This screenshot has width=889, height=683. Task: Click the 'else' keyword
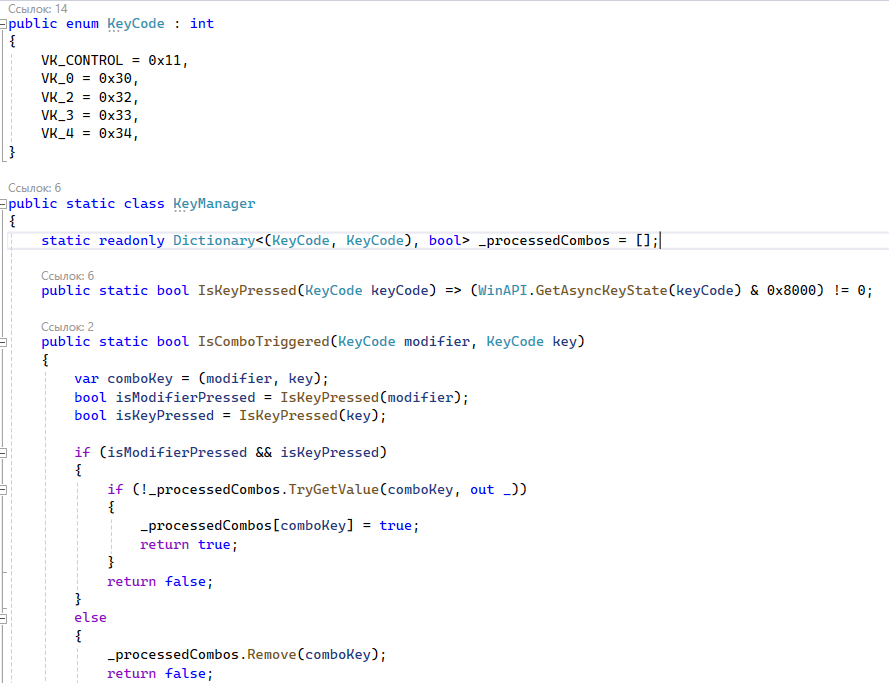click(90, 617)
